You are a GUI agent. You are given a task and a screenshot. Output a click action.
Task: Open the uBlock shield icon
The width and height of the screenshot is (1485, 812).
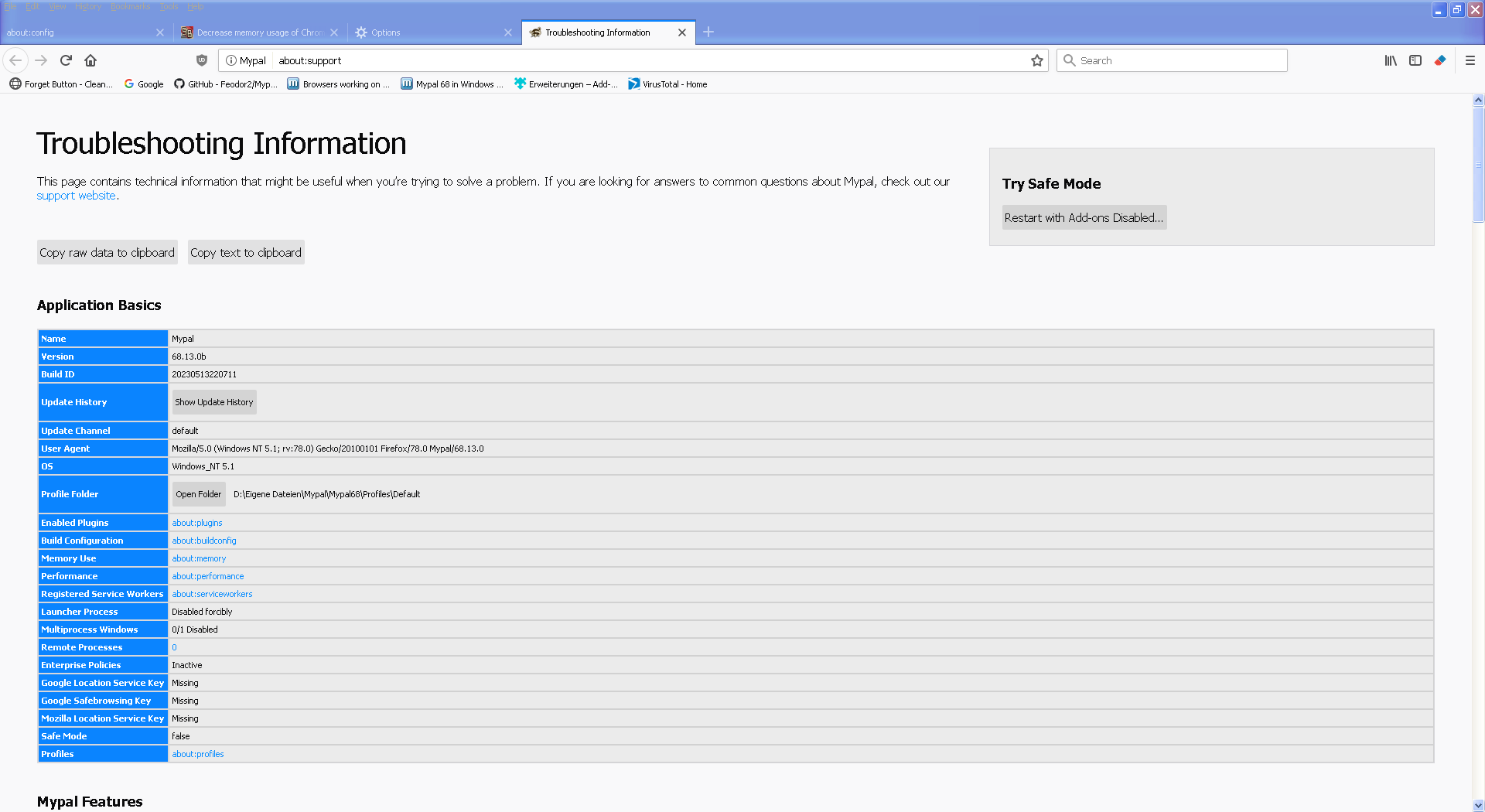click(202, 60)
